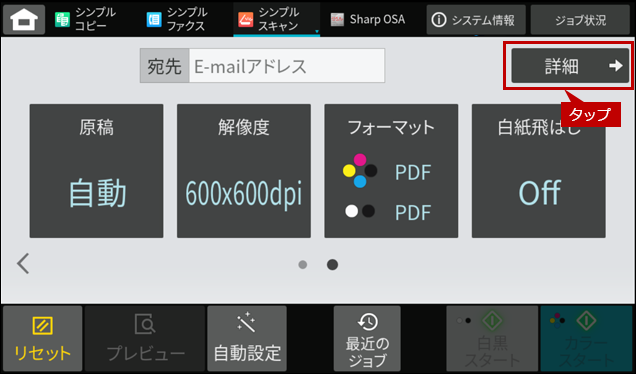Go to previous page with left chevron
Image resolution: width=636 pixels, height=374 pixels.
tap(23, 264)
